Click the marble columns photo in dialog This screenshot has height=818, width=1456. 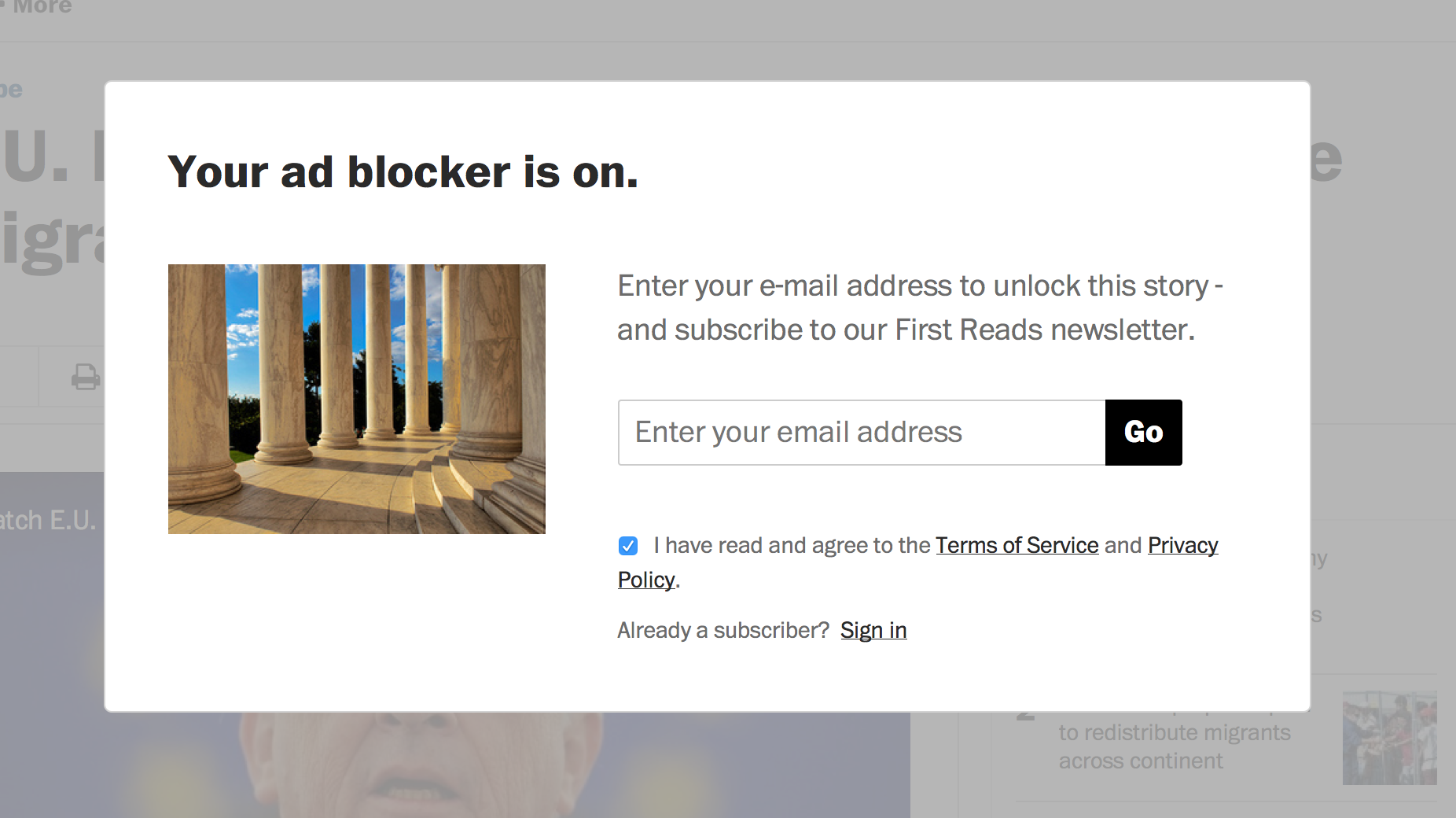(x=356, y=399)
